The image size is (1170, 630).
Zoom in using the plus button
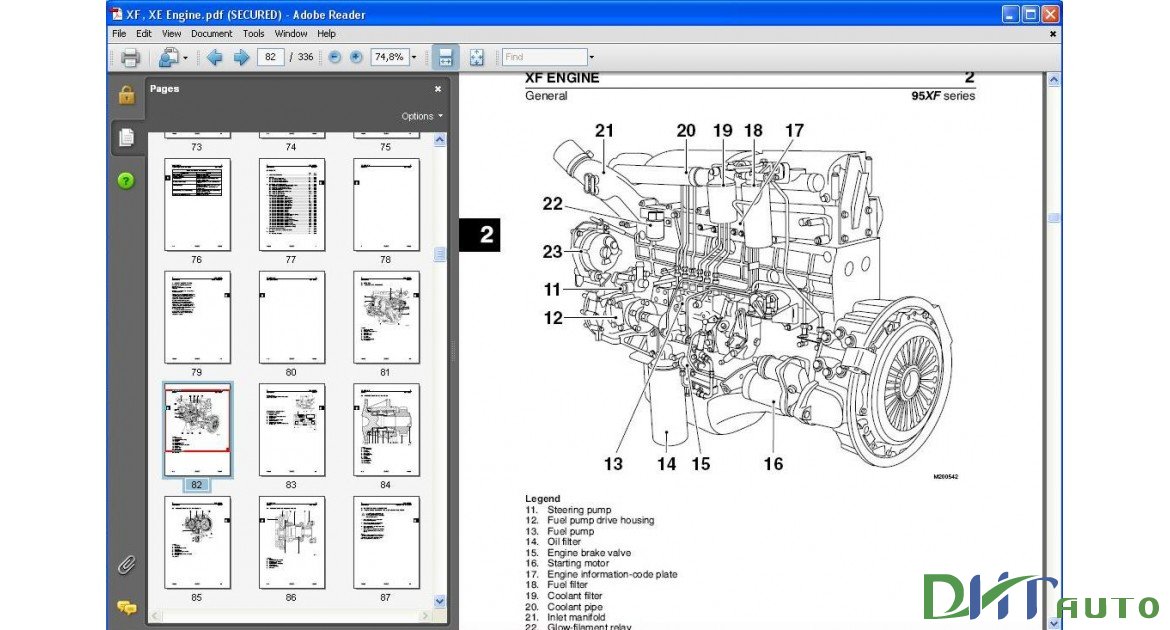(357, 57)
